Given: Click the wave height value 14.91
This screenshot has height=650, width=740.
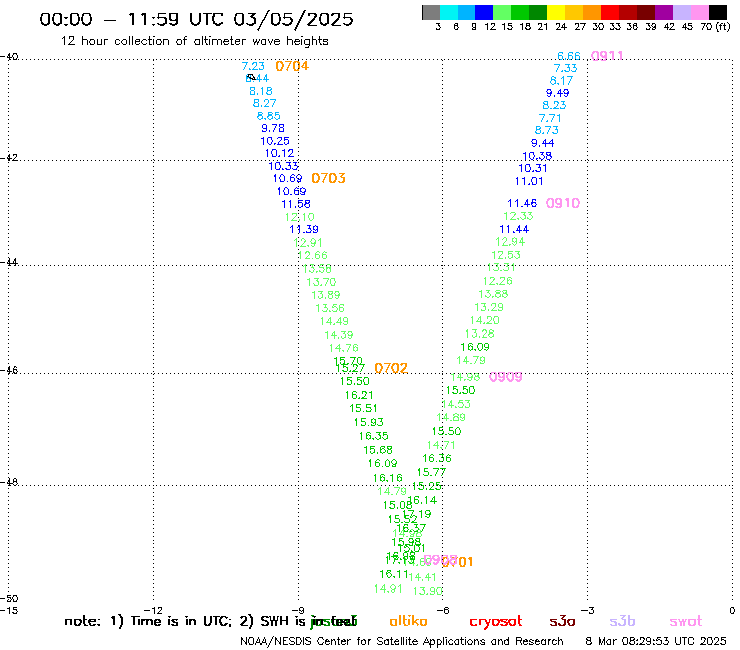Looking at the screenshot, I should point(388,589).
